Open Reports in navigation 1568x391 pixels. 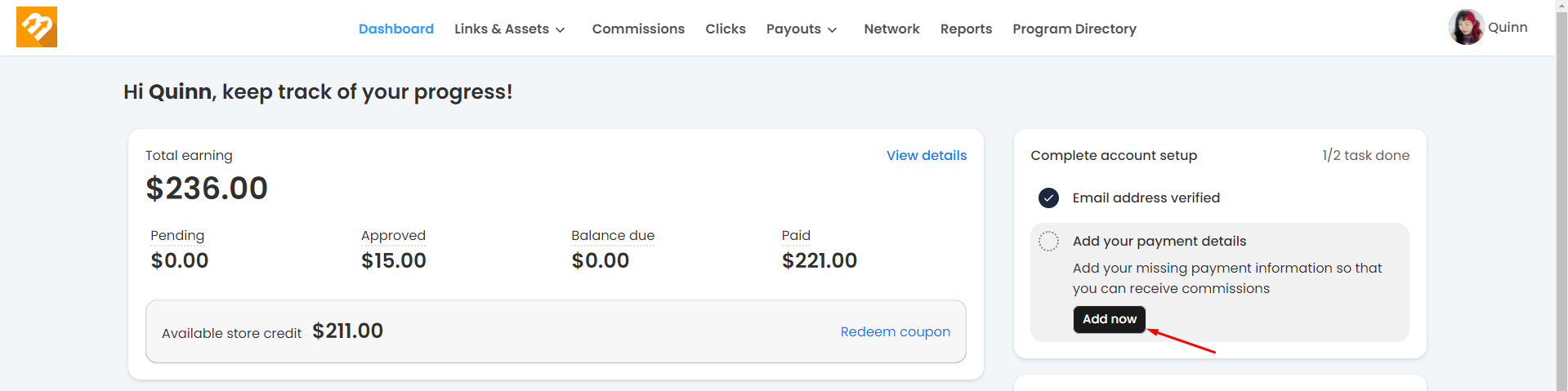pos(966,29)
